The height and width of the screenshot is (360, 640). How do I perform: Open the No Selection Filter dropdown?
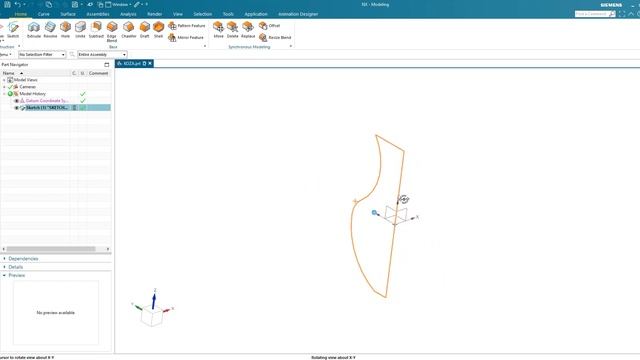42,54
